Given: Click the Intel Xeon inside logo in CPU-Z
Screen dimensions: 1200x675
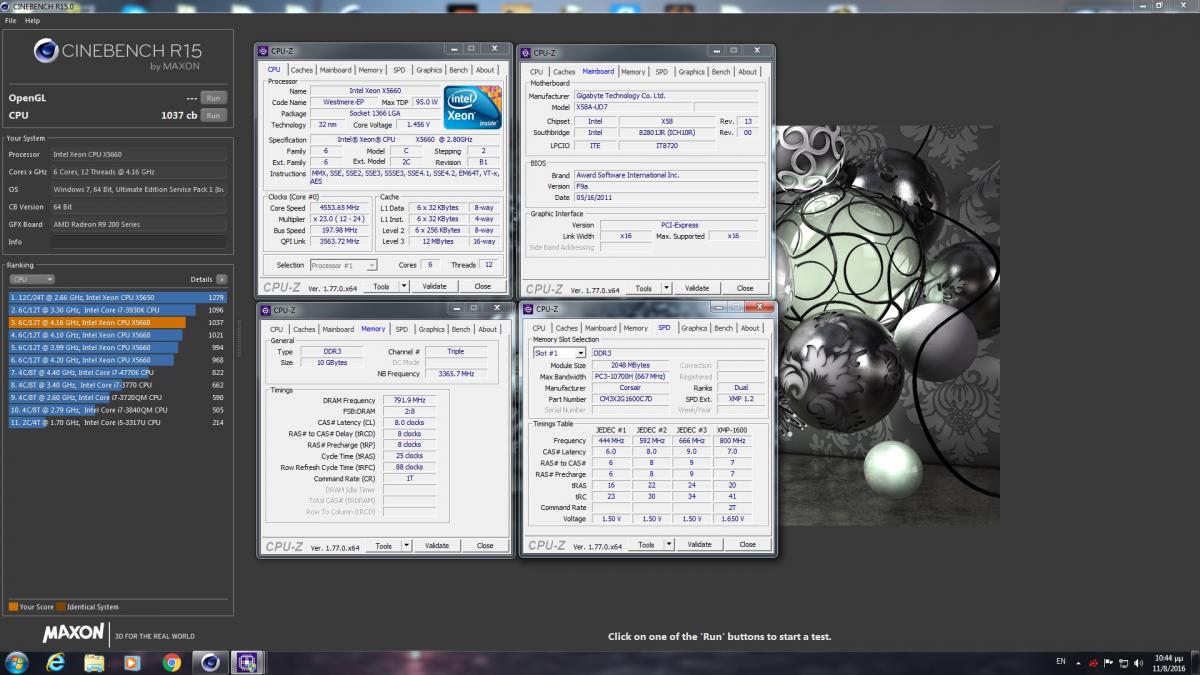Looking at the screenshot, I should pos(473,108).
